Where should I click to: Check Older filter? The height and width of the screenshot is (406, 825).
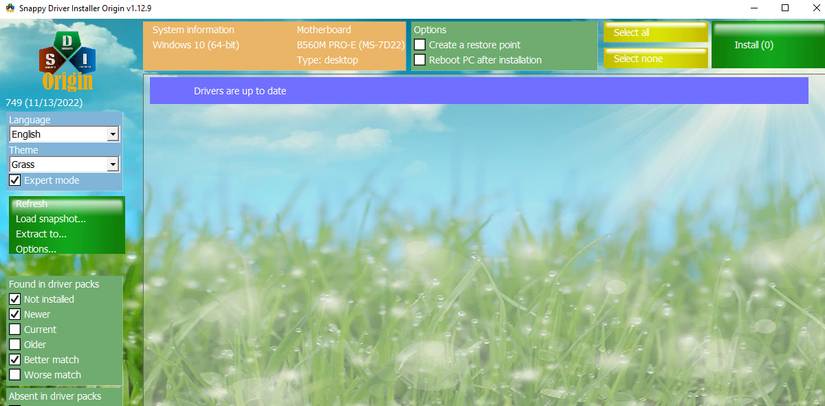click(15, 344)
